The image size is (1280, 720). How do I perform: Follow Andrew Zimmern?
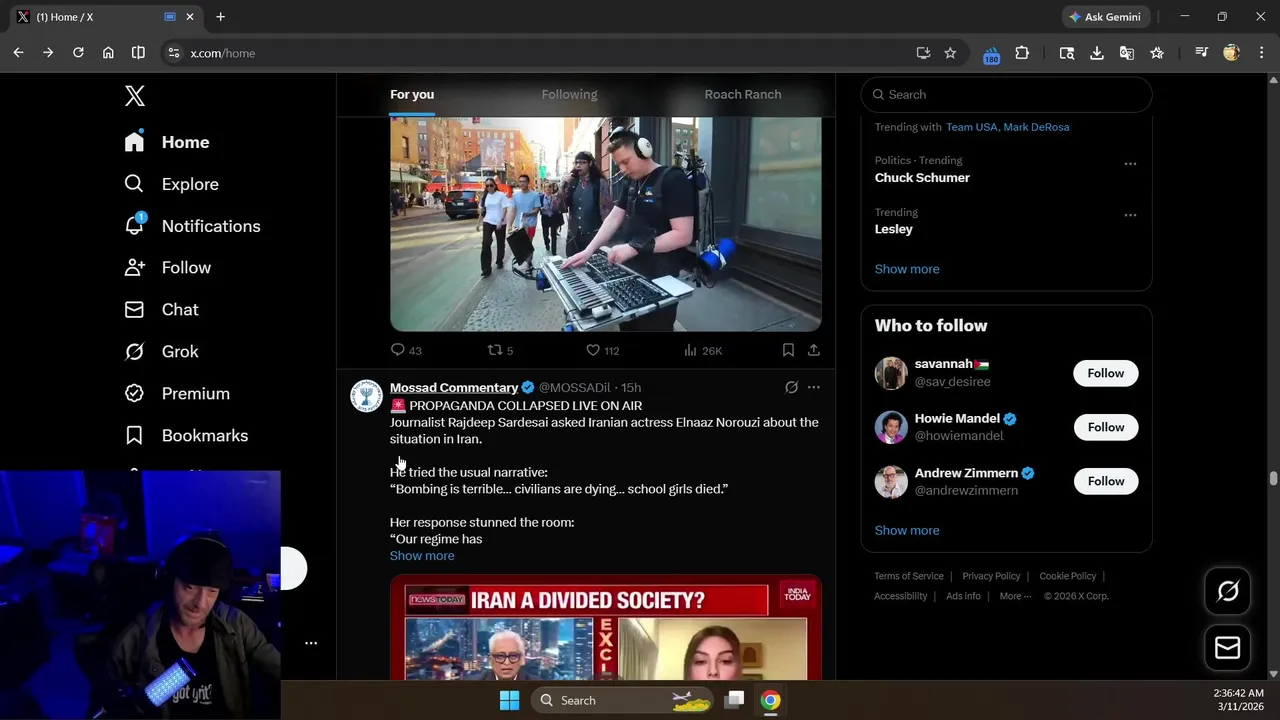pyautogui.click(x=1106, y=481)
